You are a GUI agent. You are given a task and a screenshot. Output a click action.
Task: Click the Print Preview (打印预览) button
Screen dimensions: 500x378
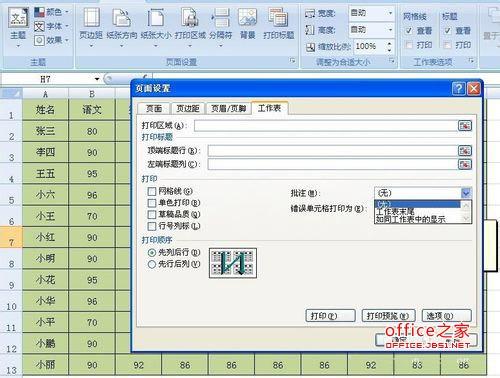click(388, 316)
